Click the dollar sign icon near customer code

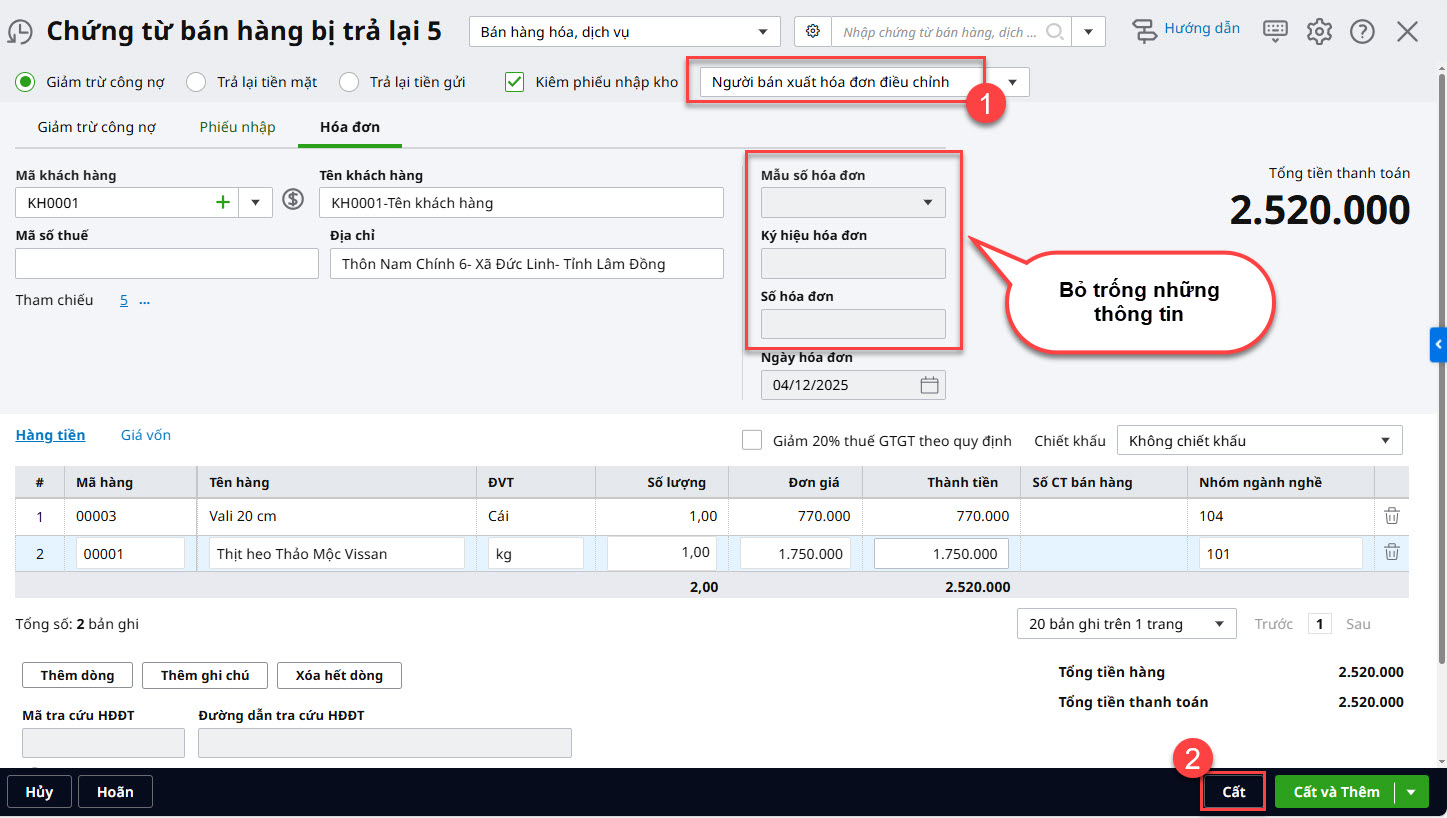(x=292, y=199)
